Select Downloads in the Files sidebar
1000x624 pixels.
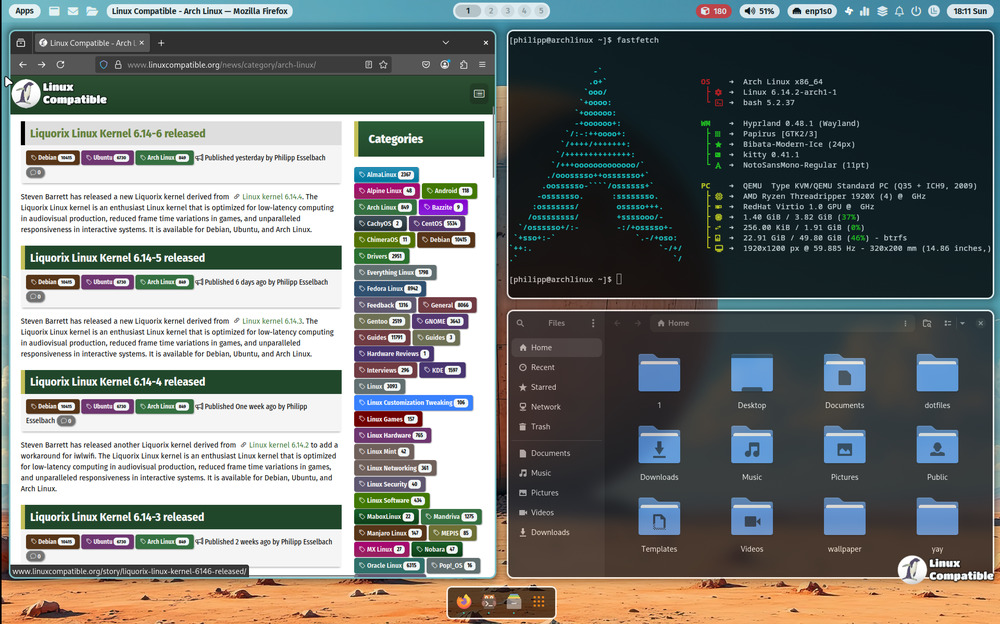click(549, 532)
